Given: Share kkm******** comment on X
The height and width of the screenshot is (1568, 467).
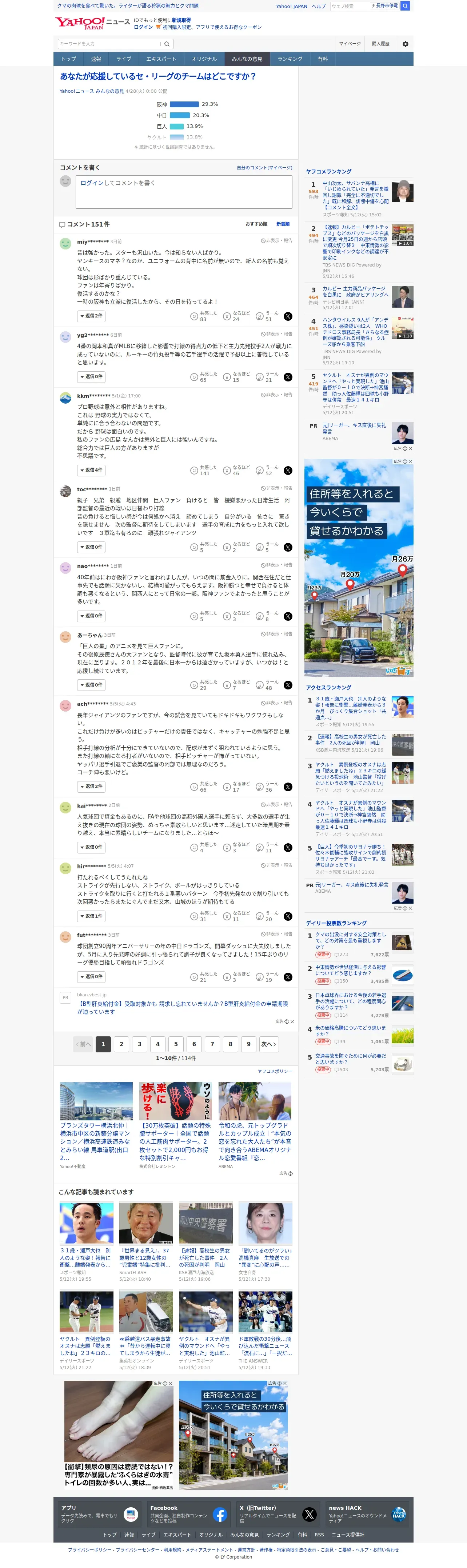Looking at the screenshot, I should (x=288, y=471).
